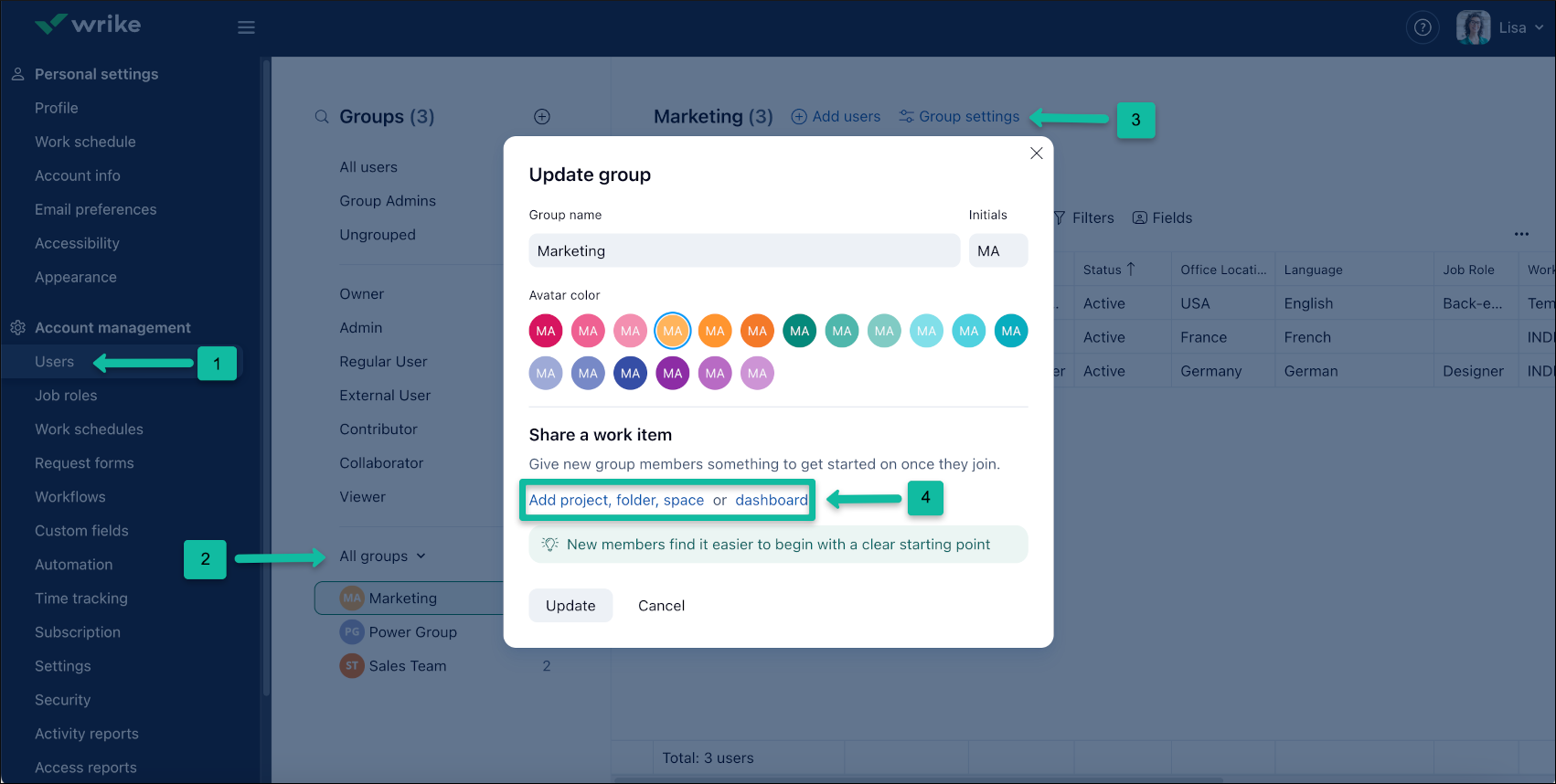Click the Initials input field

click(998, 250)
